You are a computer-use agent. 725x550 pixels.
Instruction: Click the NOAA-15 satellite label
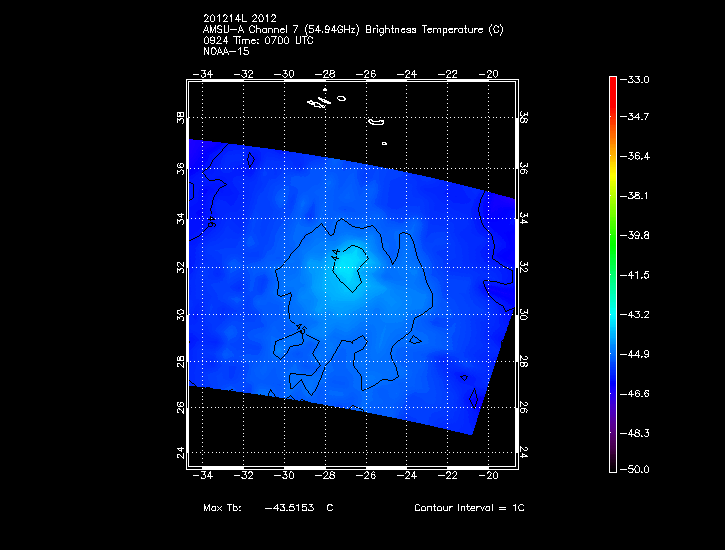coord(226,51)
